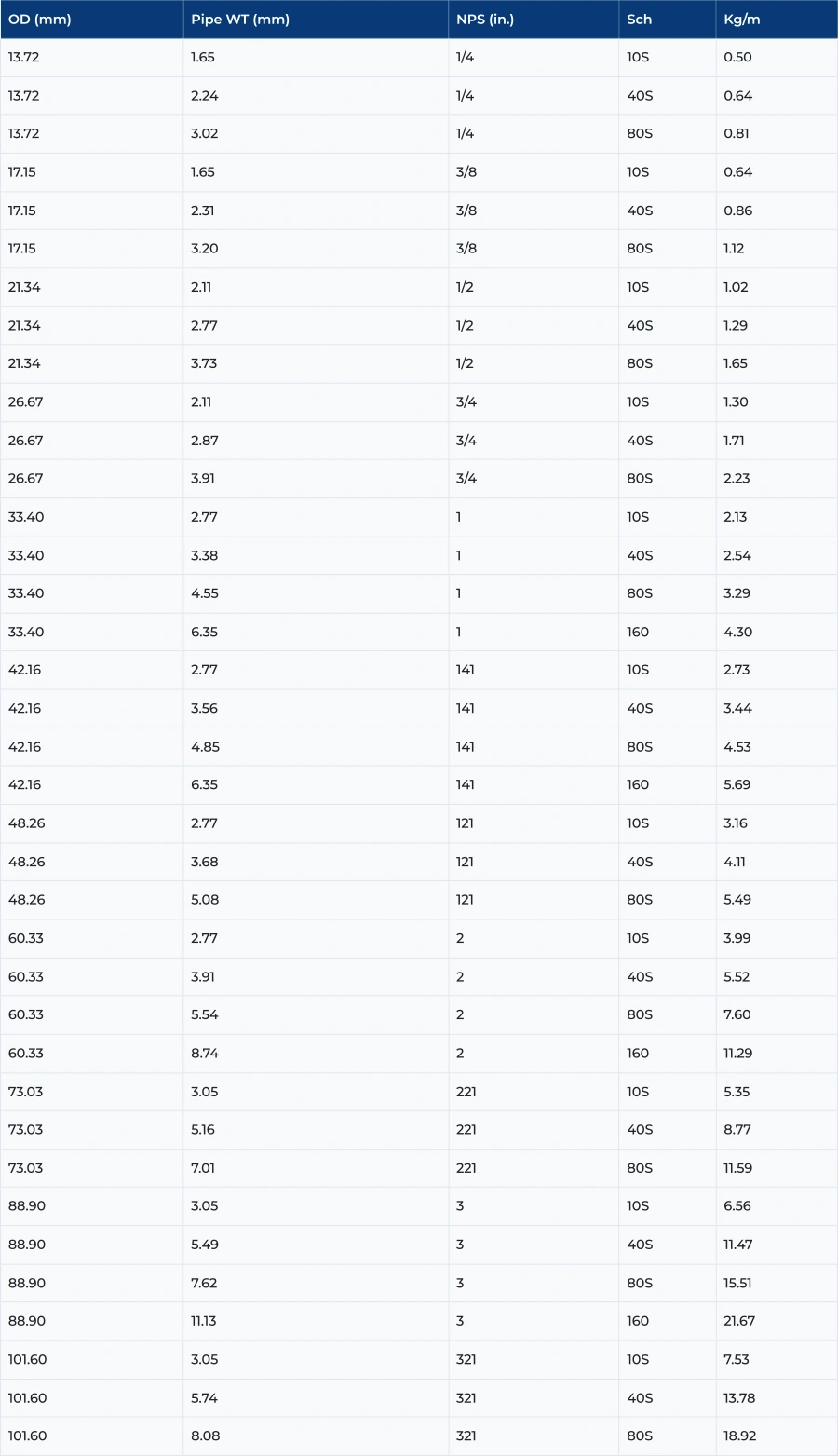Select the 2.24 pipe wall thickness cell
This screenshot has height=1456, width=838.
point(205,96)
